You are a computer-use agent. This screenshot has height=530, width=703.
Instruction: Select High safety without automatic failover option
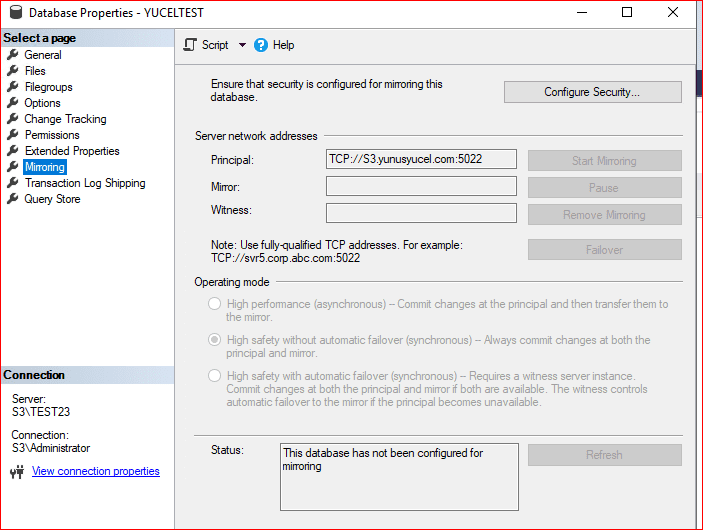point(214,340)
